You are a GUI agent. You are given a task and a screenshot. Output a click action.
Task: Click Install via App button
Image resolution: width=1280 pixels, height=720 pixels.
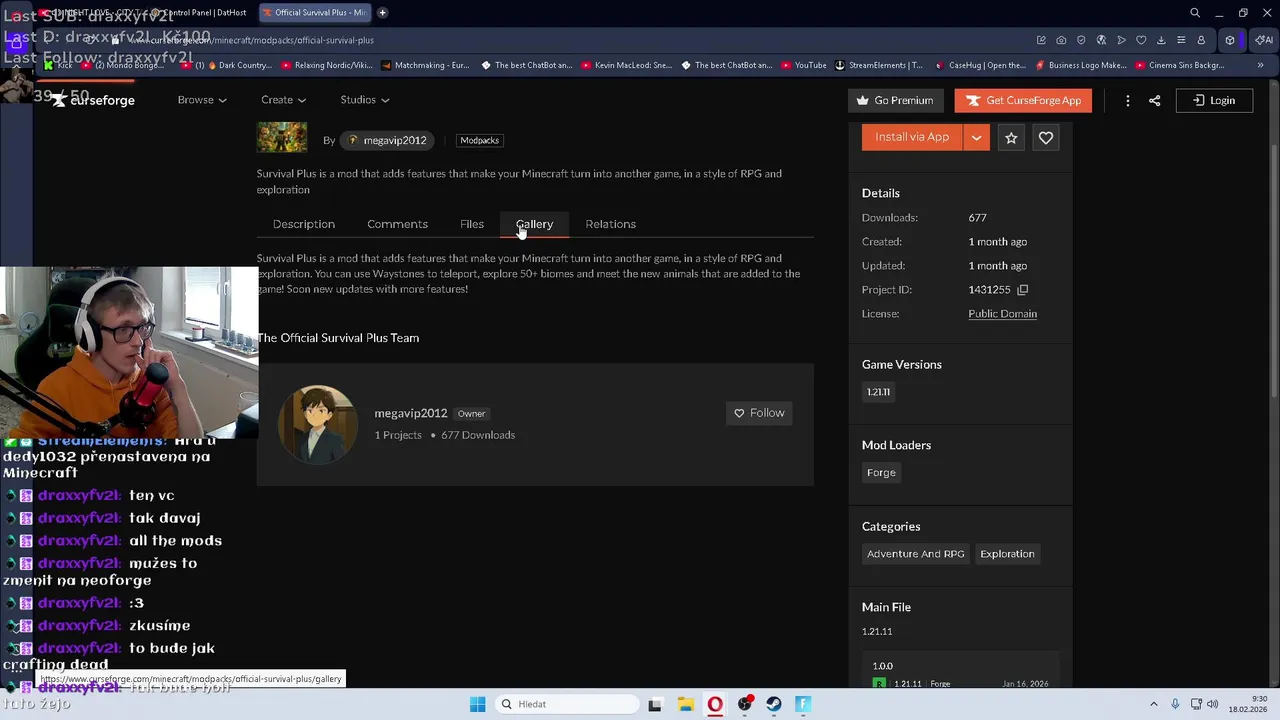point(911,137)
